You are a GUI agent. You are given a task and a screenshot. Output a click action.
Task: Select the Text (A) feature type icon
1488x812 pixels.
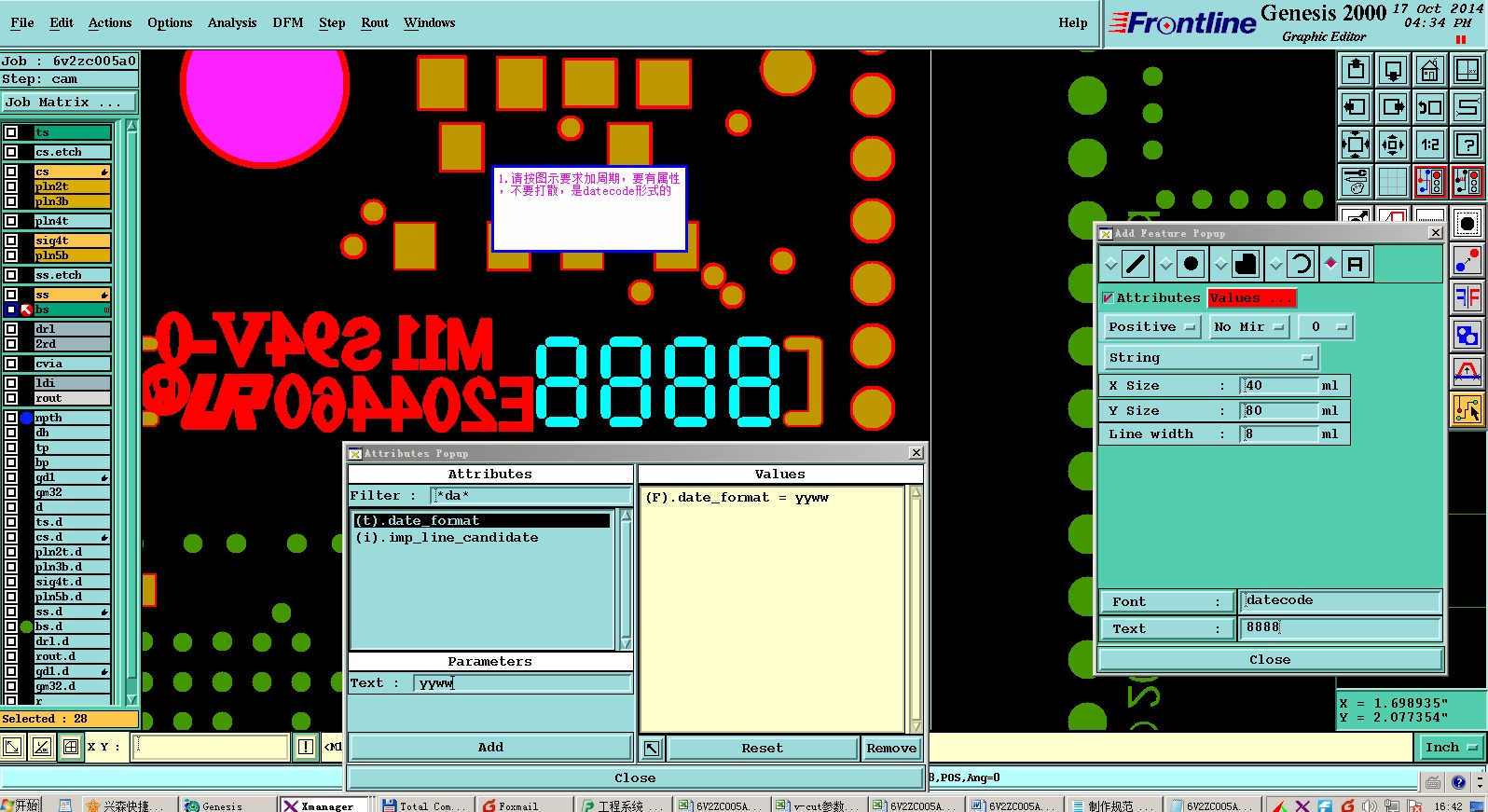[1356, 264]
